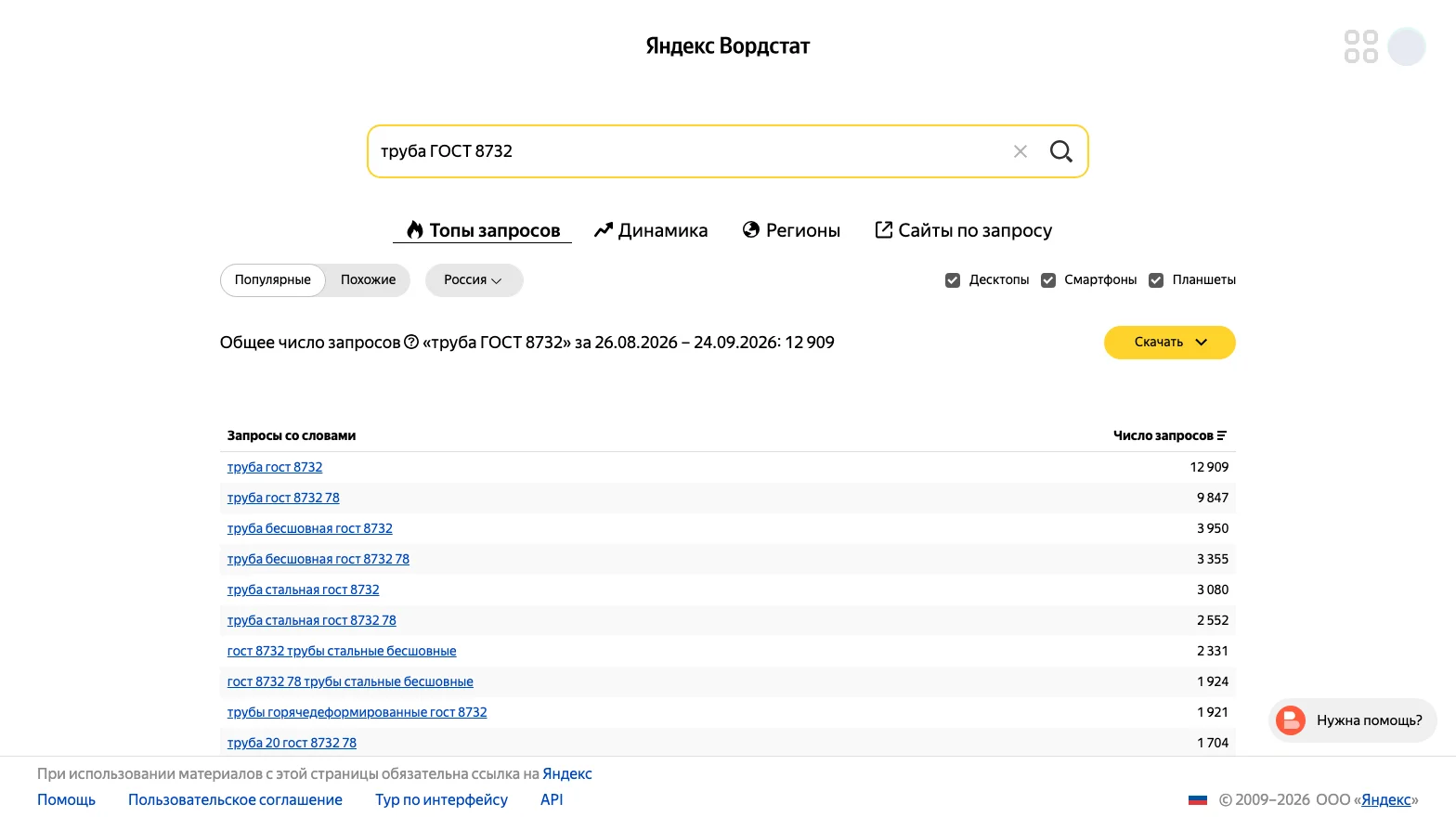This screenshot has height=817, width=1456.
Task: Uncheck the Планшеты checkbox
Action: [1156, 280]
